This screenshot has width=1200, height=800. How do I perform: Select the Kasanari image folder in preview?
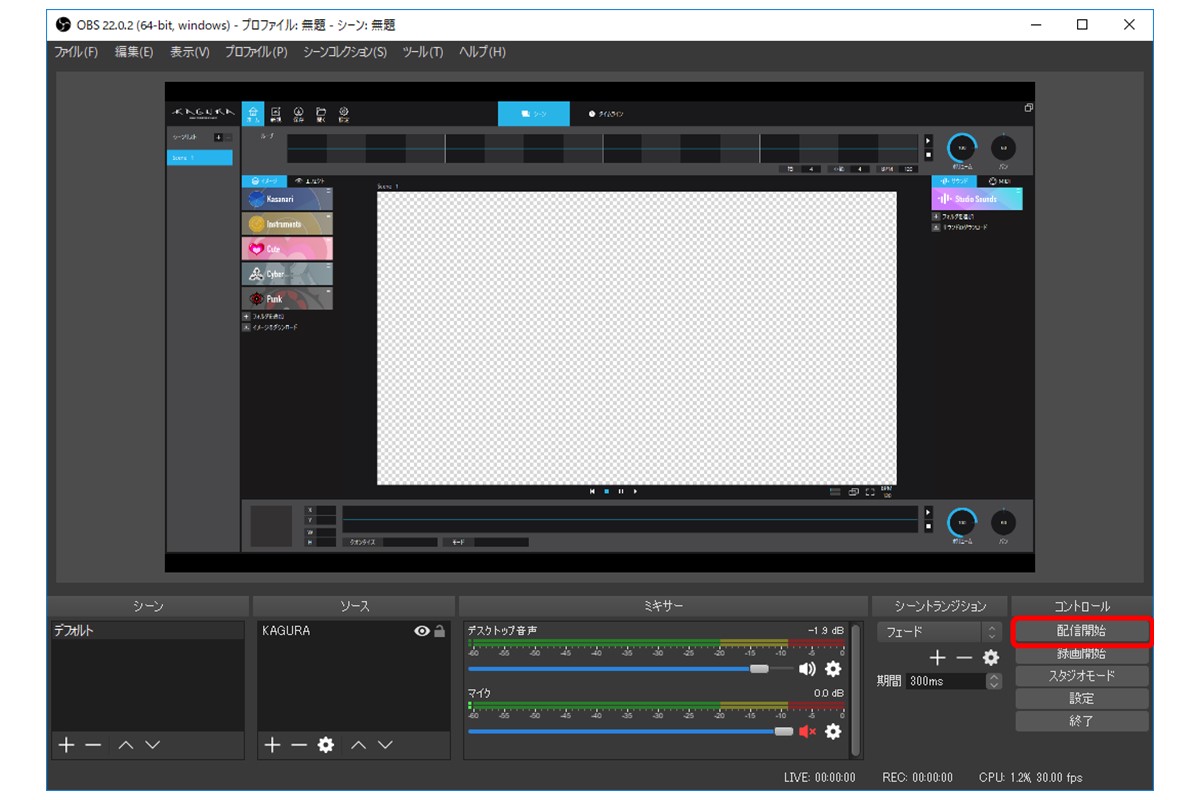pos(287,199)
